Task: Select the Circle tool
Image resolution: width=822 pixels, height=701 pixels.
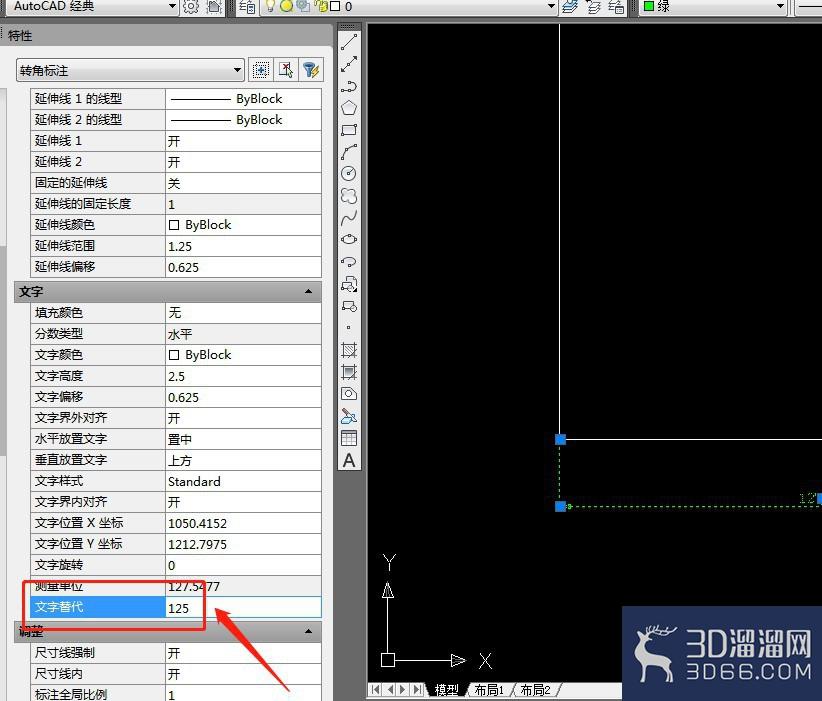Action: [x=349, y=174]
